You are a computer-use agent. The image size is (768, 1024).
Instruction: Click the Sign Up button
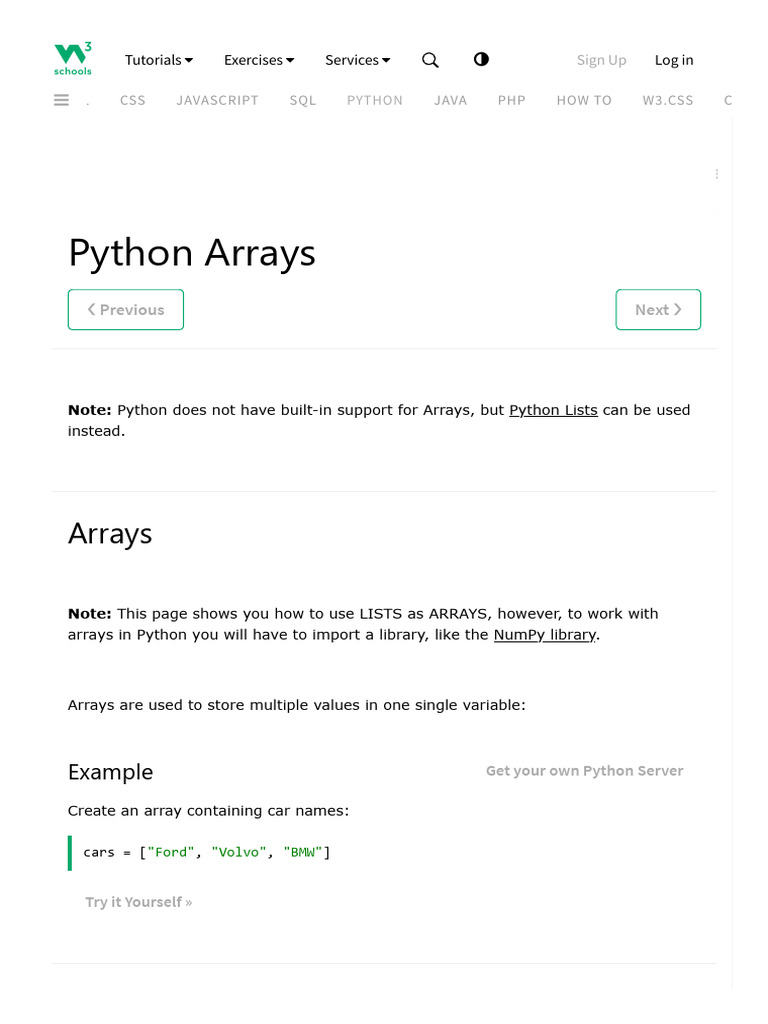[601, 60]
